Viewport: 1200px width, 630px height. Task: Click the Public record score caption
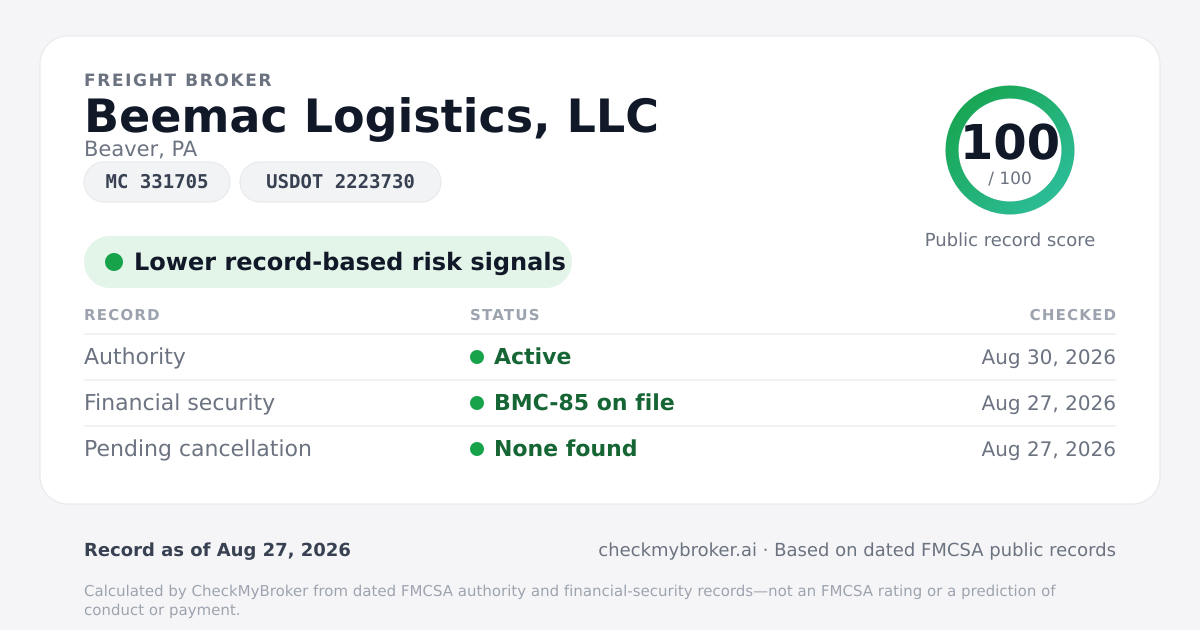pos(1010,240)
